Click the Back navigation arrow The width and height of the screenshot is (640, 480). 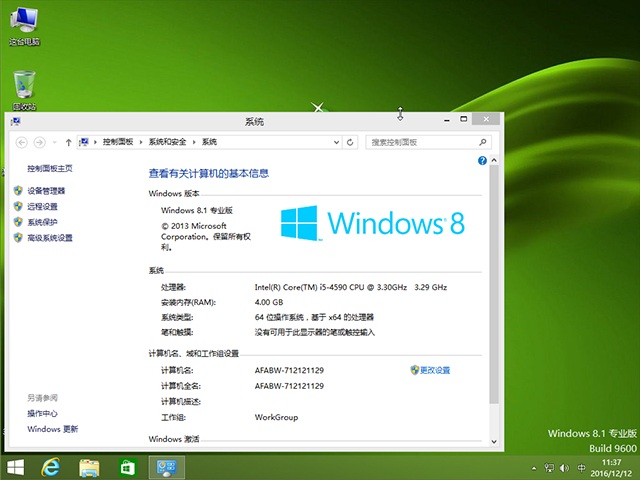22,142
